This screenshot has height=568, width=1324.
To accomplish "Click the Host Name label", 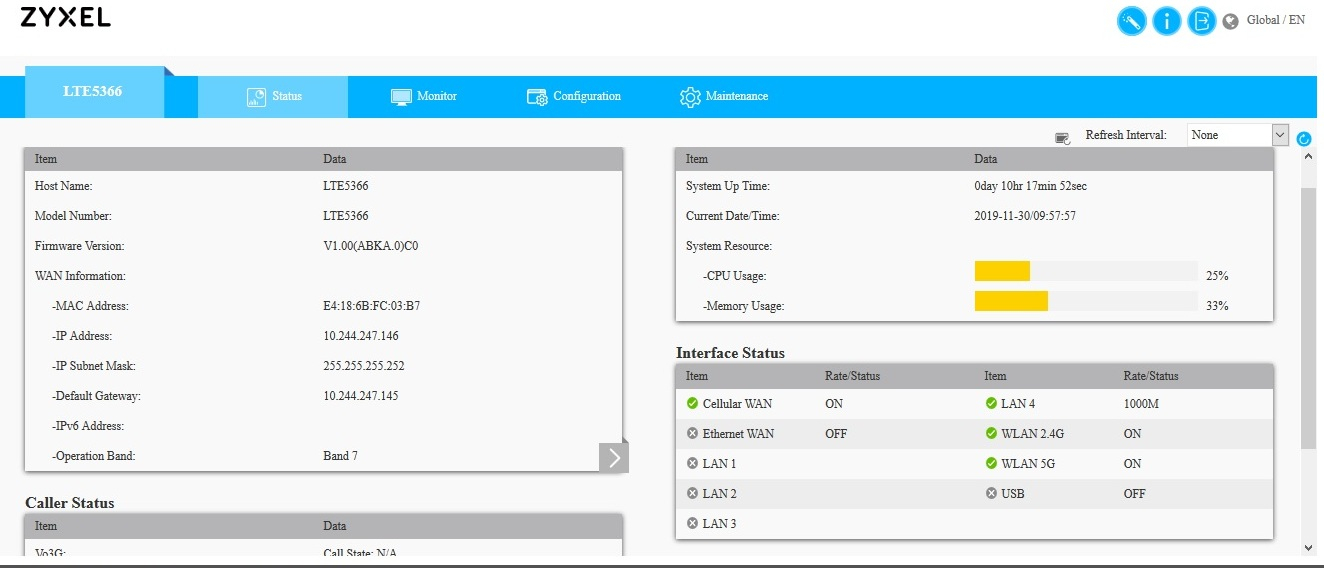I will [x=63, y=186].
